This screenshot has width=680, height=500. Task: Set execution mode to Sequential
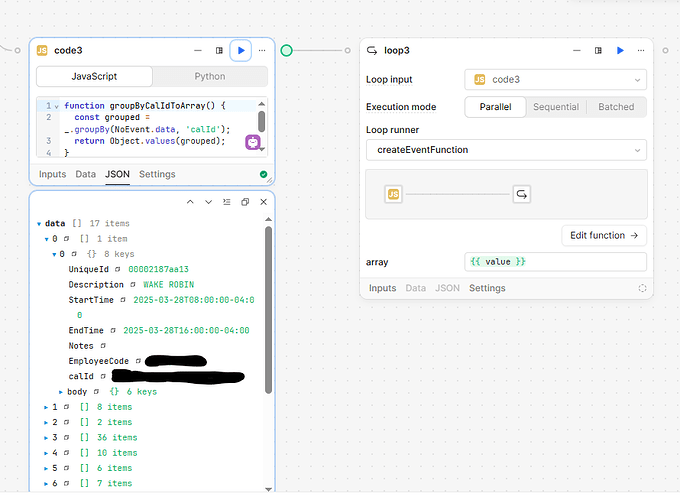556,107
